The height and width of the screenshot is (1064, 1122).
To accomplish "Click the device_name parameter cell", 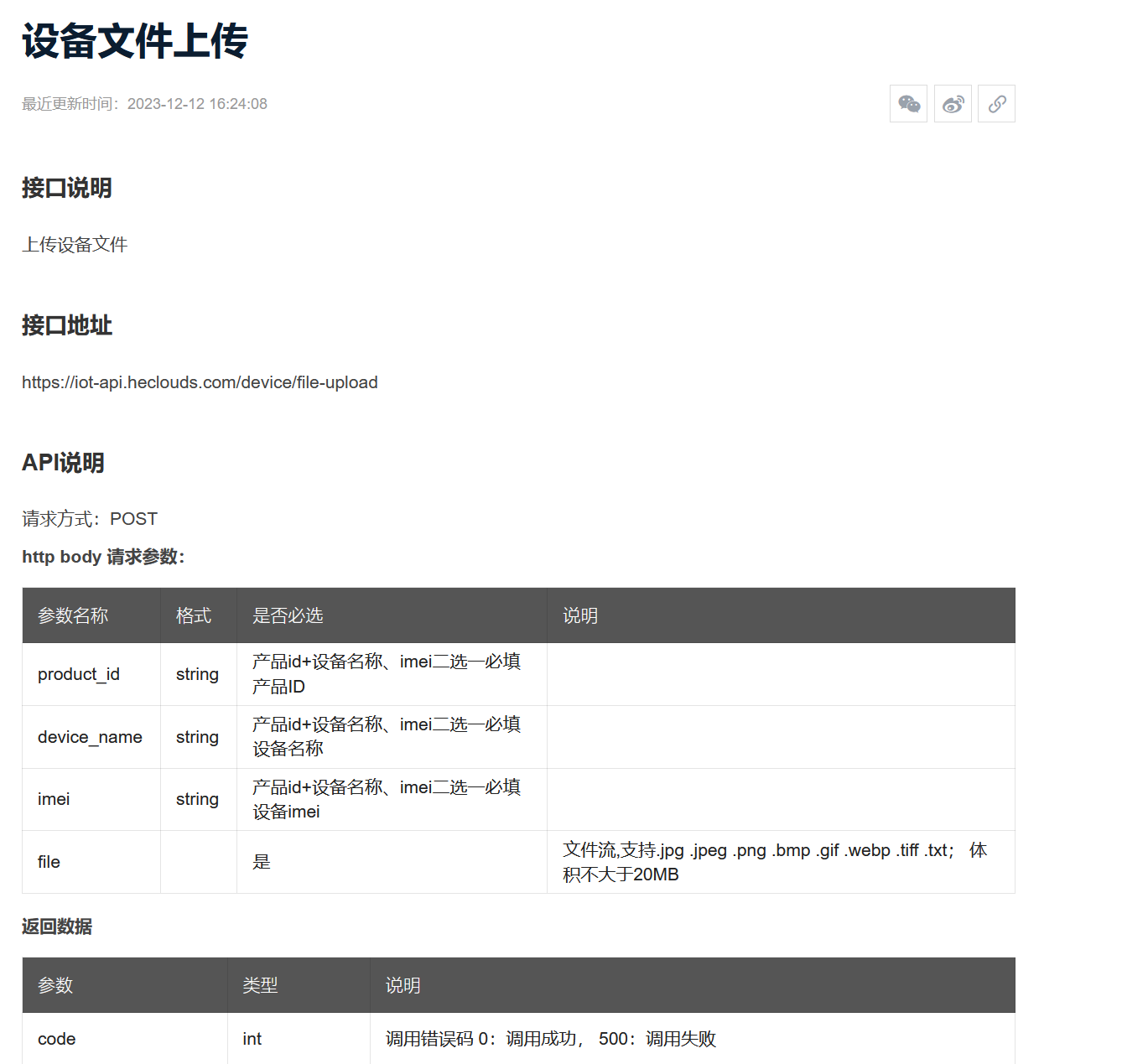I will point(91,737).
